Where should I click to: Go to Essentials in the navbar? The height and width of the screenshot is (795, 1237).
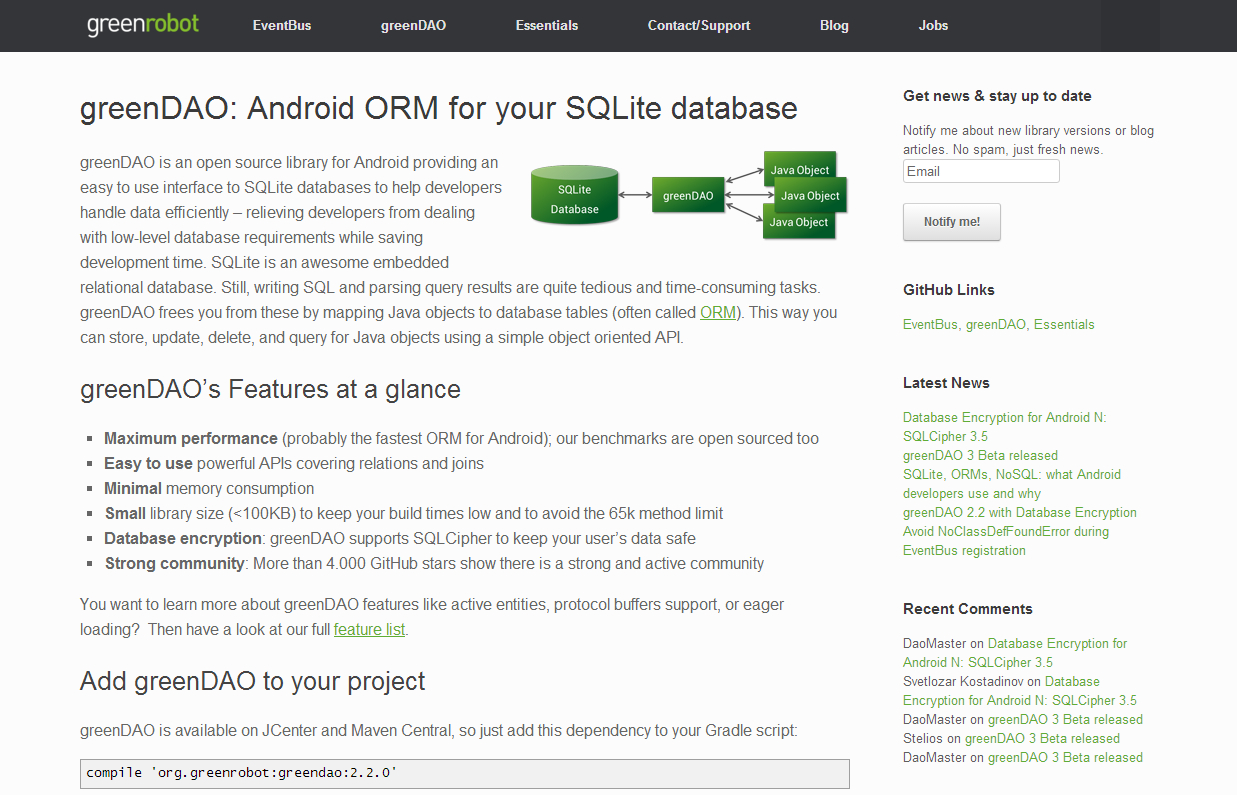[x=547, y=25]
